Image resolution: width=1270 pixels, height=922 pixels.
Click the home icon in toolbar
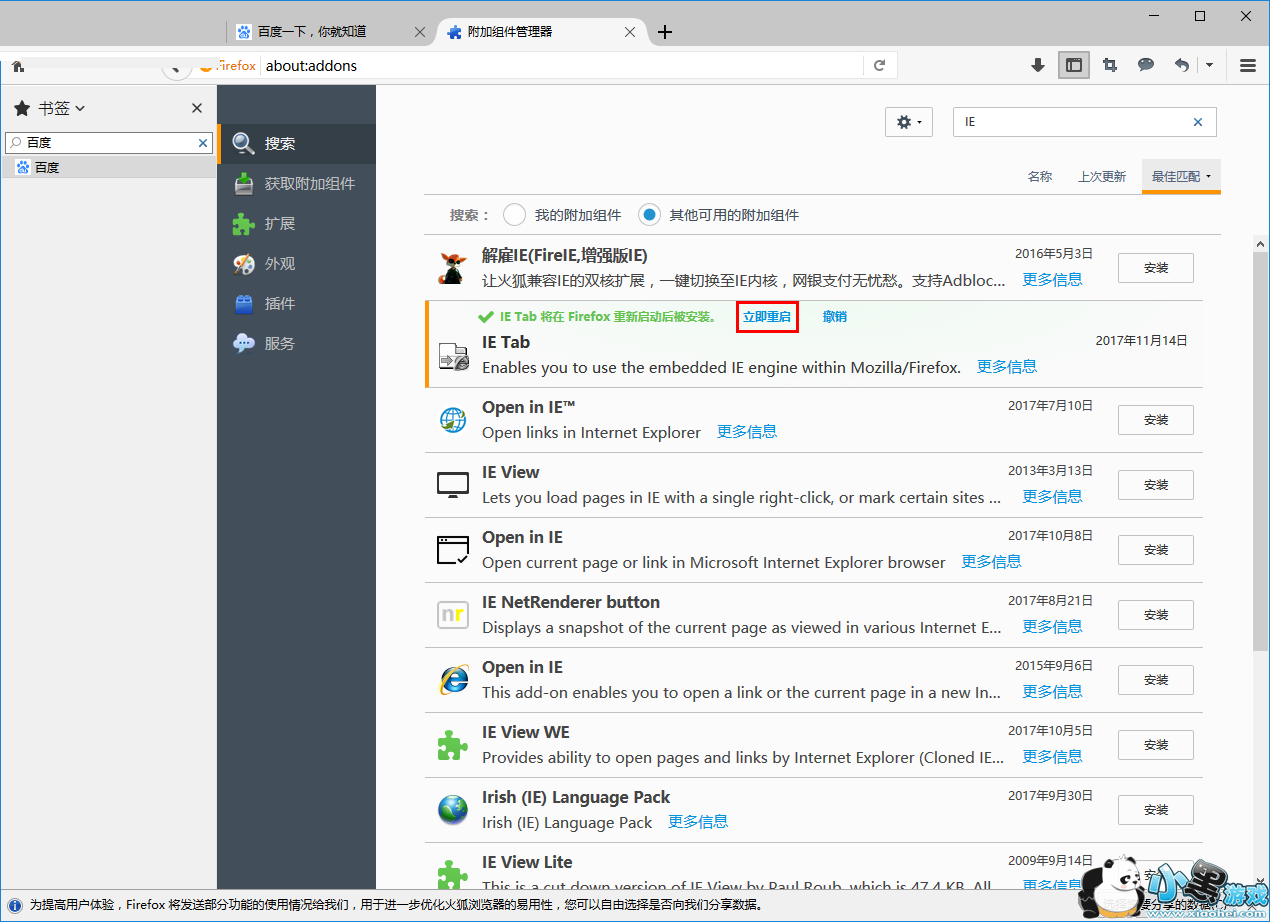coord(18,65)
